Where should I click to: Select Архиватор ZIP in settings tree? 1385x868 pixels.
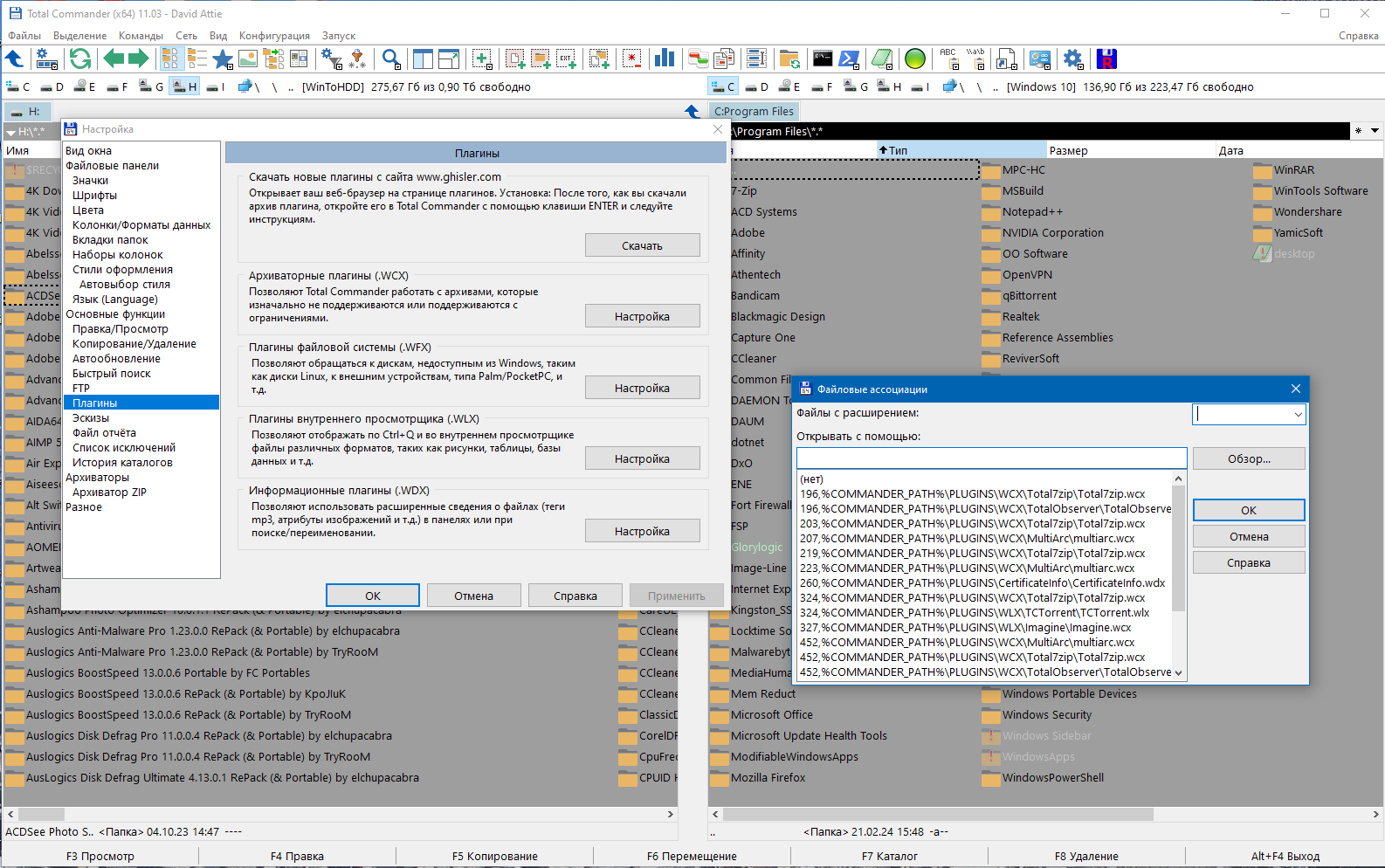[109, 493]
